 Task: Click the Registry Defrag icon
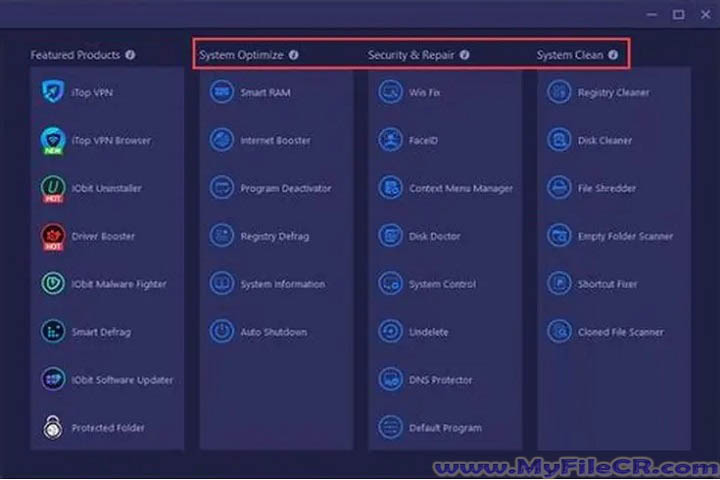point(222,236)
